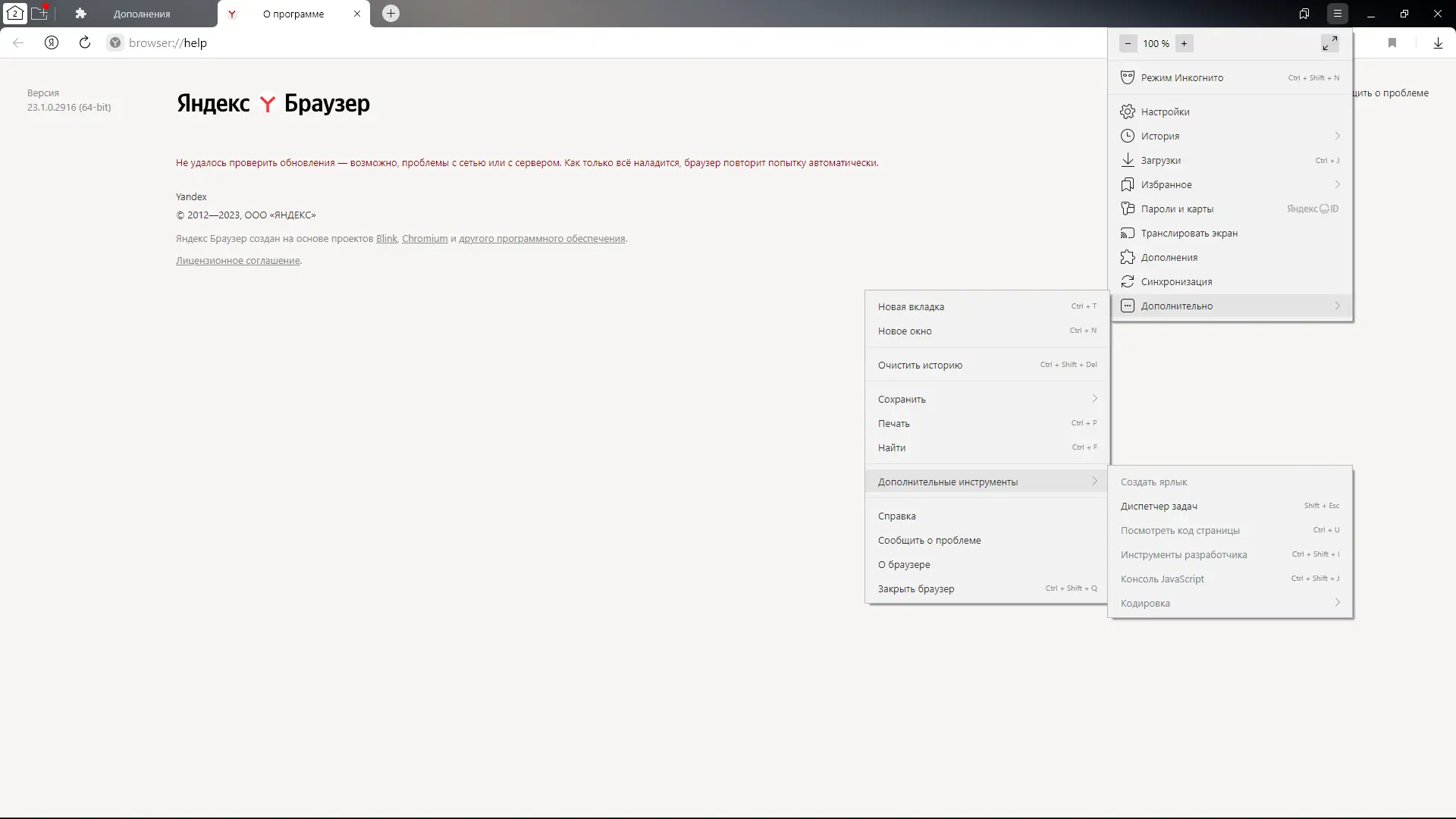Click the Пароли и карты icon

[x=1128, y=209]
